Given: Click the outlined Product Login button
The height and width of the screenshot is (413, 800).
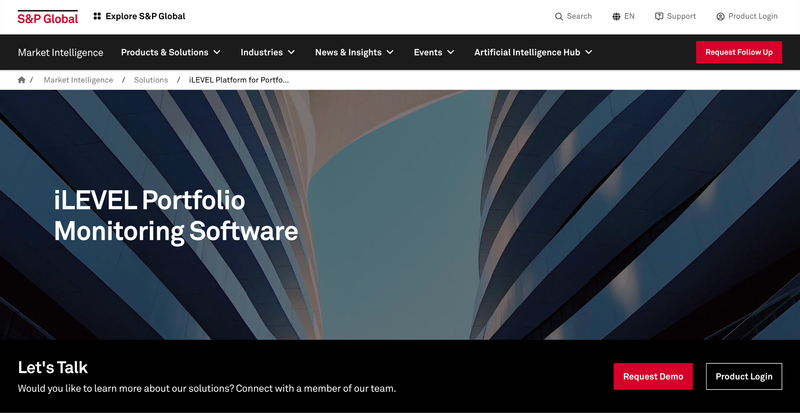Looking at the screenshot, I should 744,376.
